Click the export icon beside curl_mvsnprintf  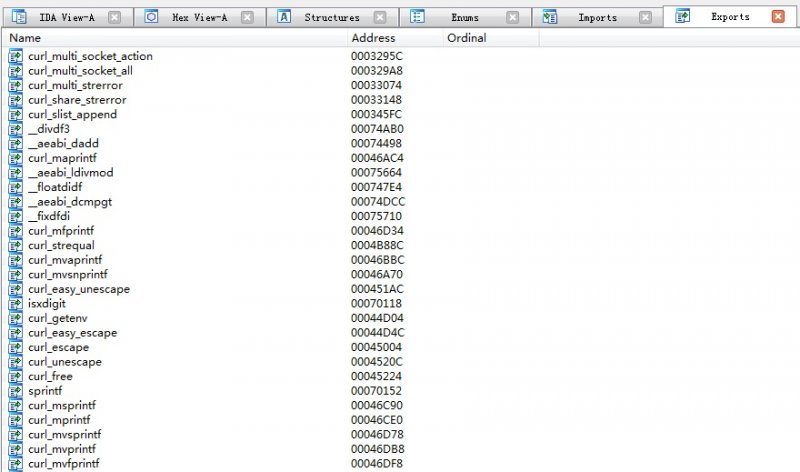(x=16, y=274)
